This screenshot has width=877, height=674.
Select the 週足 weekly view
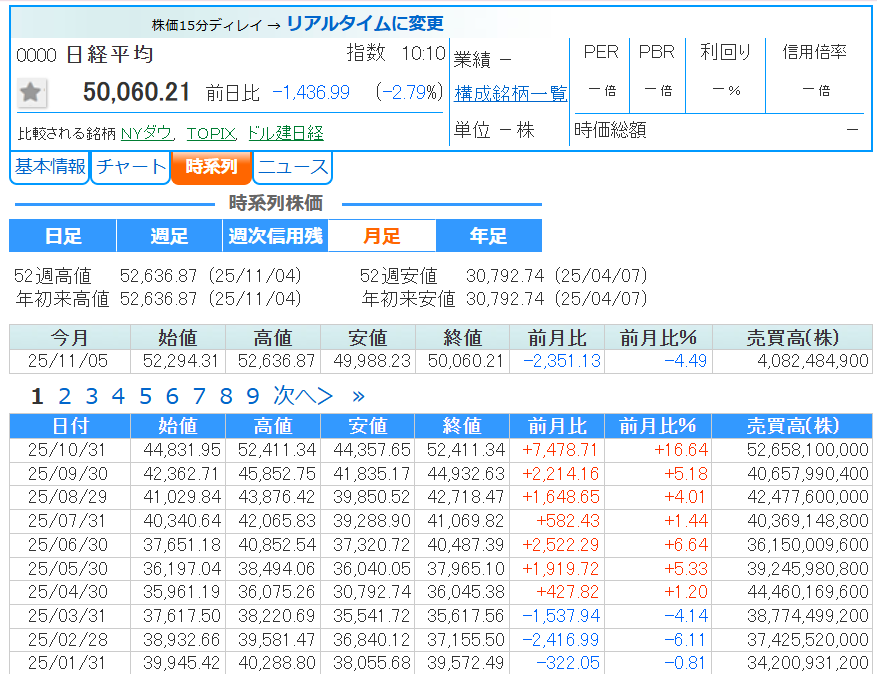[x=169, y=236]
